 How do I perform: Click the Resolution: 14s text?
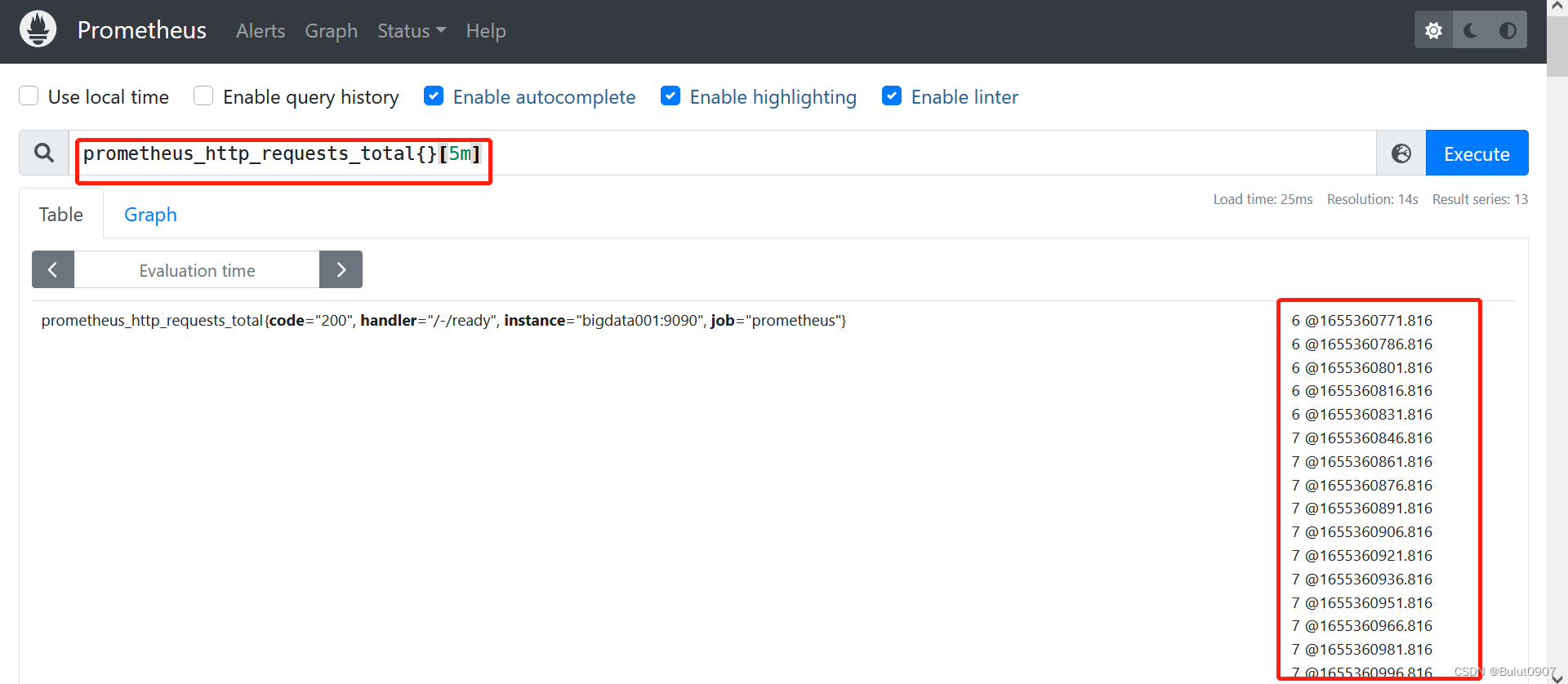(x=1372, y=199)
